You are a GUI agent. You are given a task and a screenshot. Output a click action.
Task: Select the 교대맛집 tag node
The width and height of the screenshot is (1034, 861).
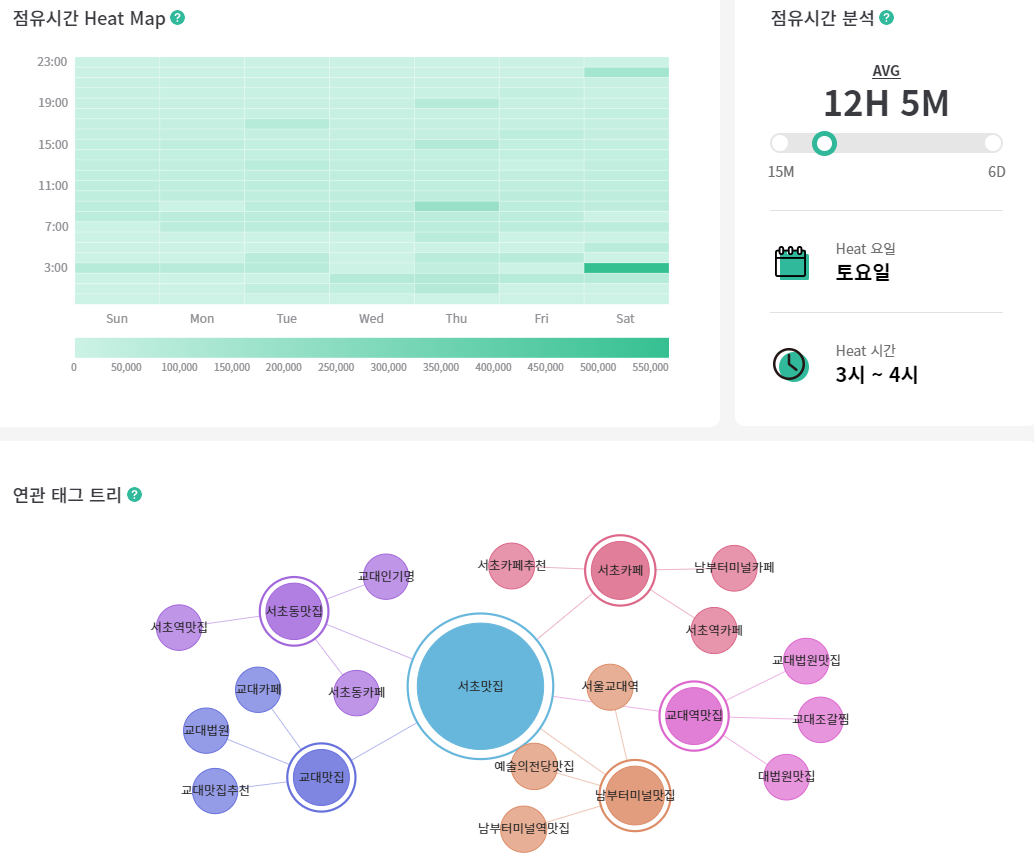coord(321,777)
